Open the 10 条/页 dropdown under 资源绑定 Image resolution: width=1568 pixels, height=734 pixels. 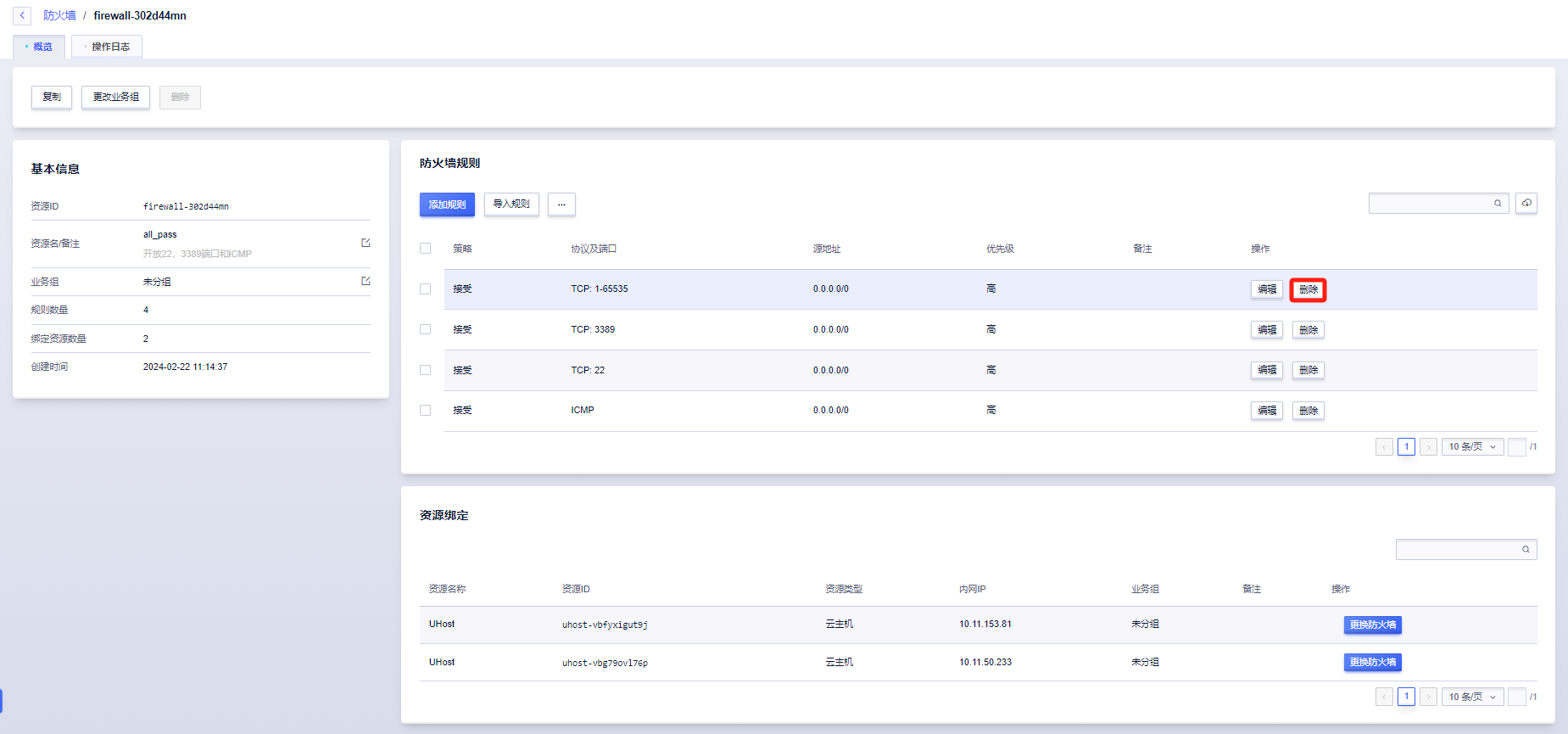coord(1472,697)
